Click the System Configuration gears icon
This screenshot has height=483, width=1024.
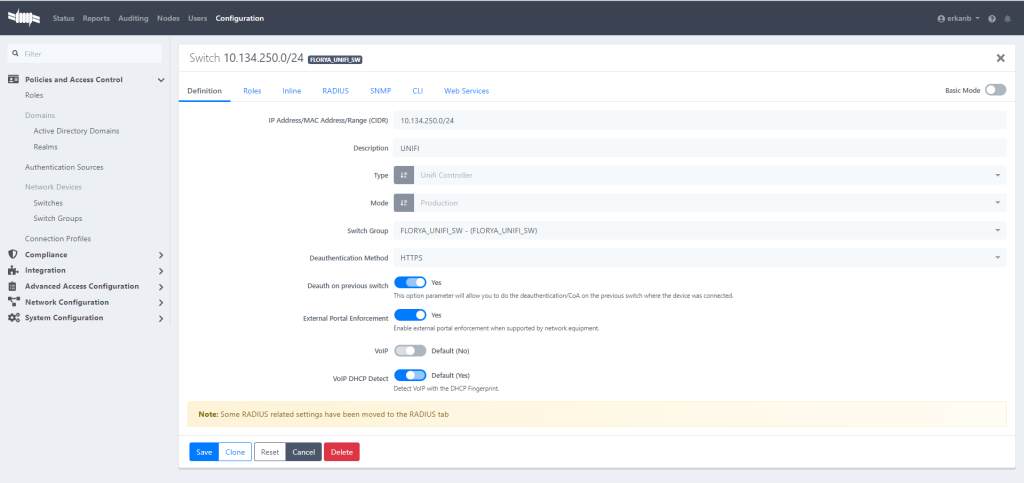point(13,318)
